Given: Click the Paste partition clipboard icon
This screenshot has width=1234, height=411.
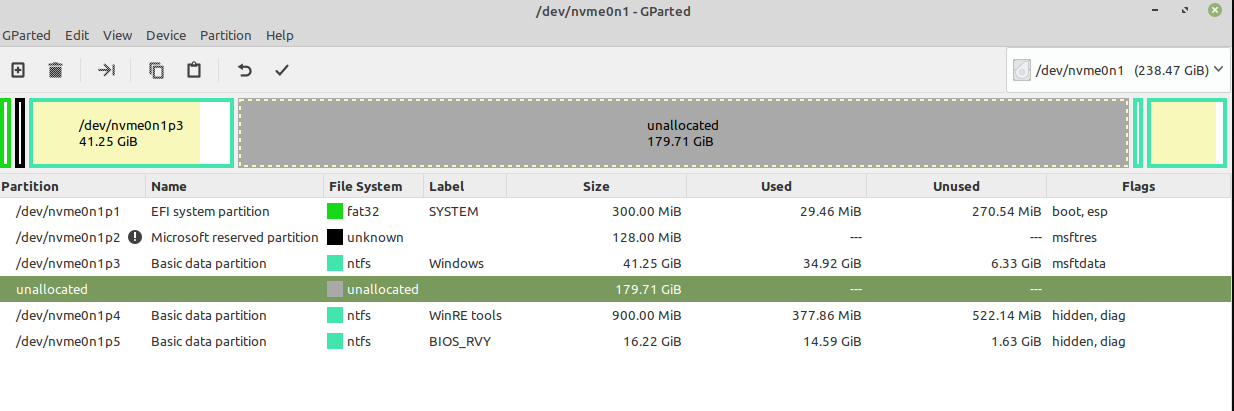Looking at the screenshot, I should tap(194, 70).
